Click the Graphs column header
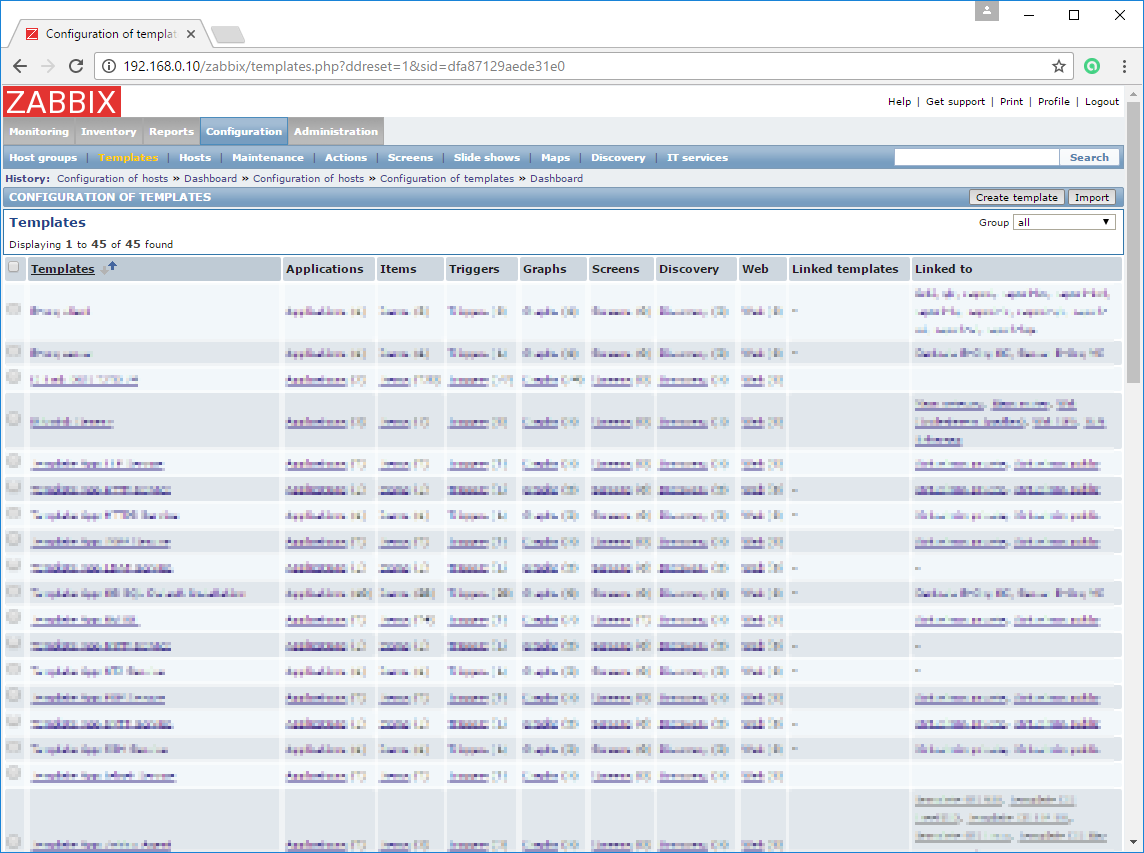1144x853 pixels. tap(544, 269)
